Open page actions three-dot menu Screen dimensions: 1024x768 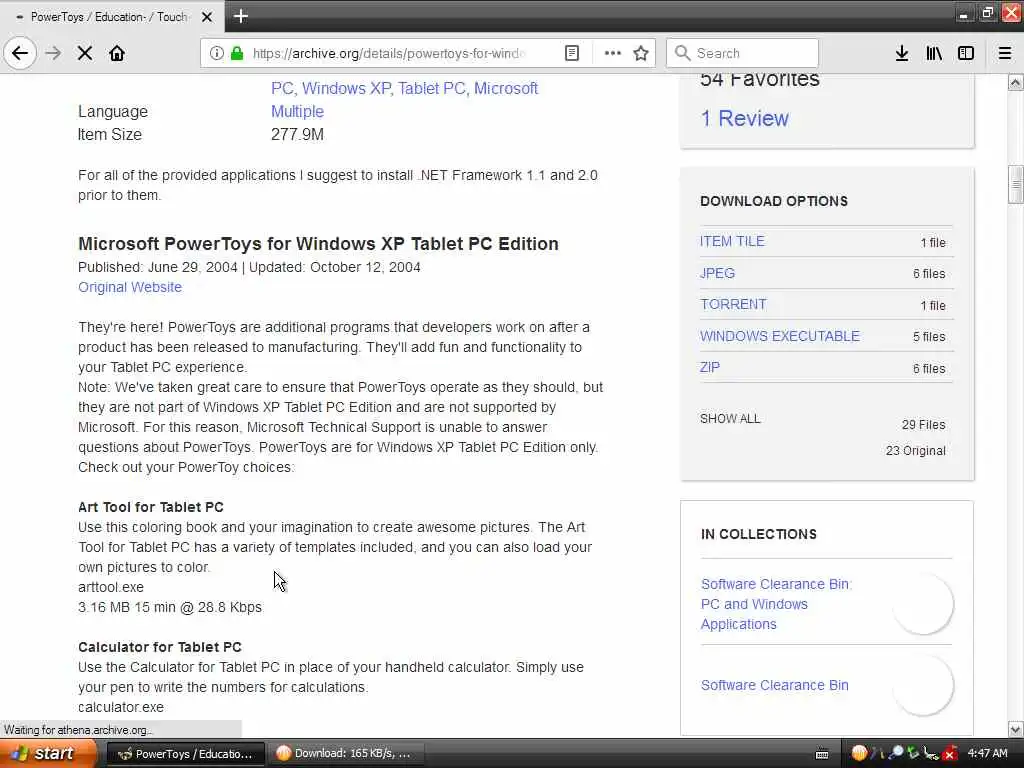pos(613,53)
